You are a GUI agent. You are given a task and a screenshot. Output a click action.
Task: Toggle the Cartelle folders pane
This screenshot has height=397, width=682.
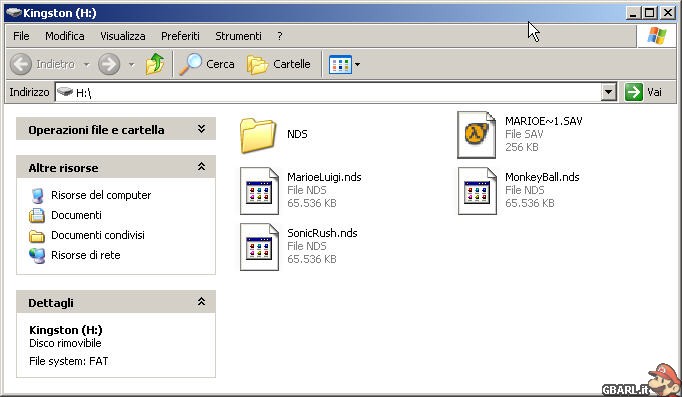coord(279,64)
